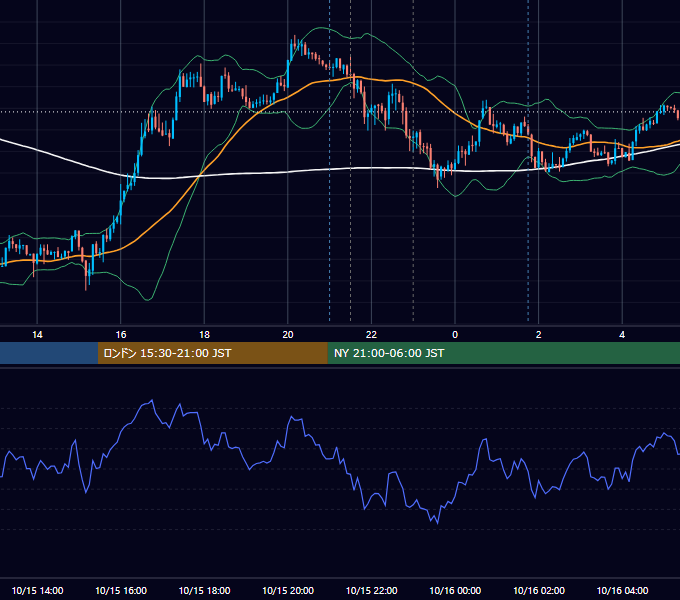The width and height of the screenshot is (680, 600).
Task: Select the NY 21:00-06:00 JST session bar
Action: (x=503, y=353)
